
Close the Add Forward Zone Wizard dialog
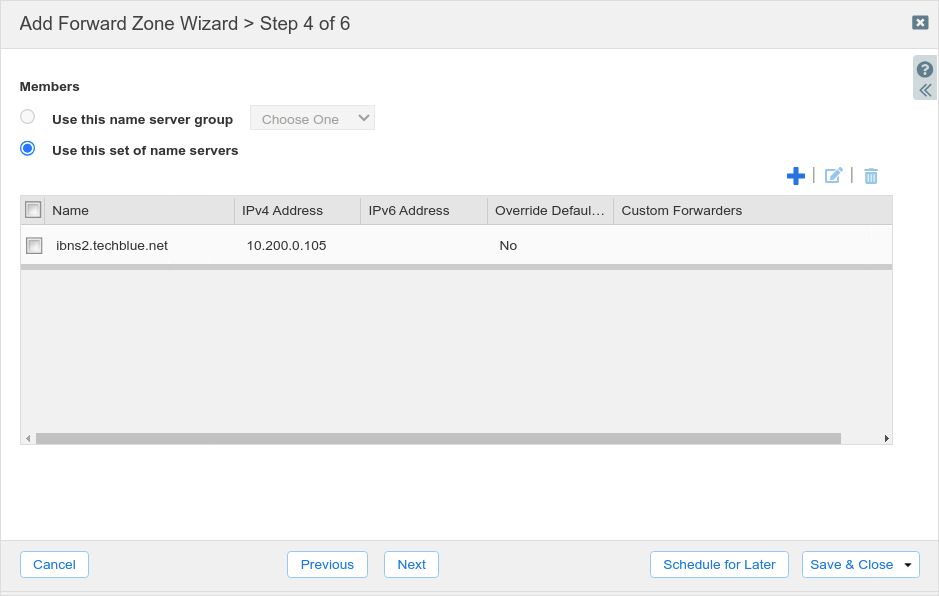coord(920,23)
